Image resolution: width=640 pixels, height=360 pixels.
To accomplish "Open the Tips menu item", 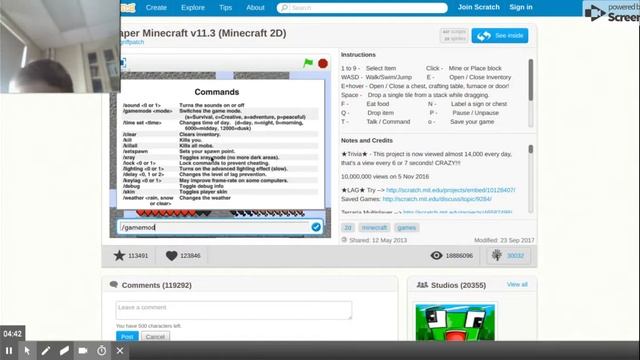I will pos(225,7).
